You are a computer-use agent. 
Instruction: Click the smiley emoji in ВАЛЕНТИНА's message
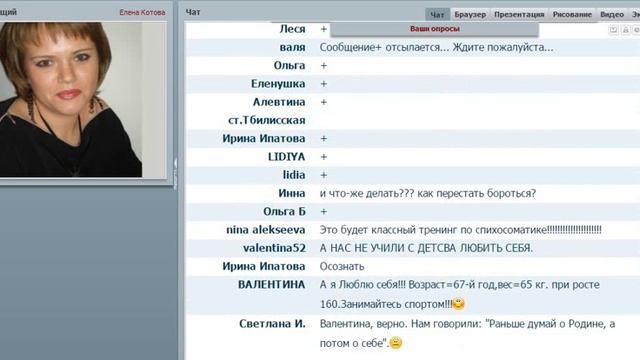click(x=459, y=304)
